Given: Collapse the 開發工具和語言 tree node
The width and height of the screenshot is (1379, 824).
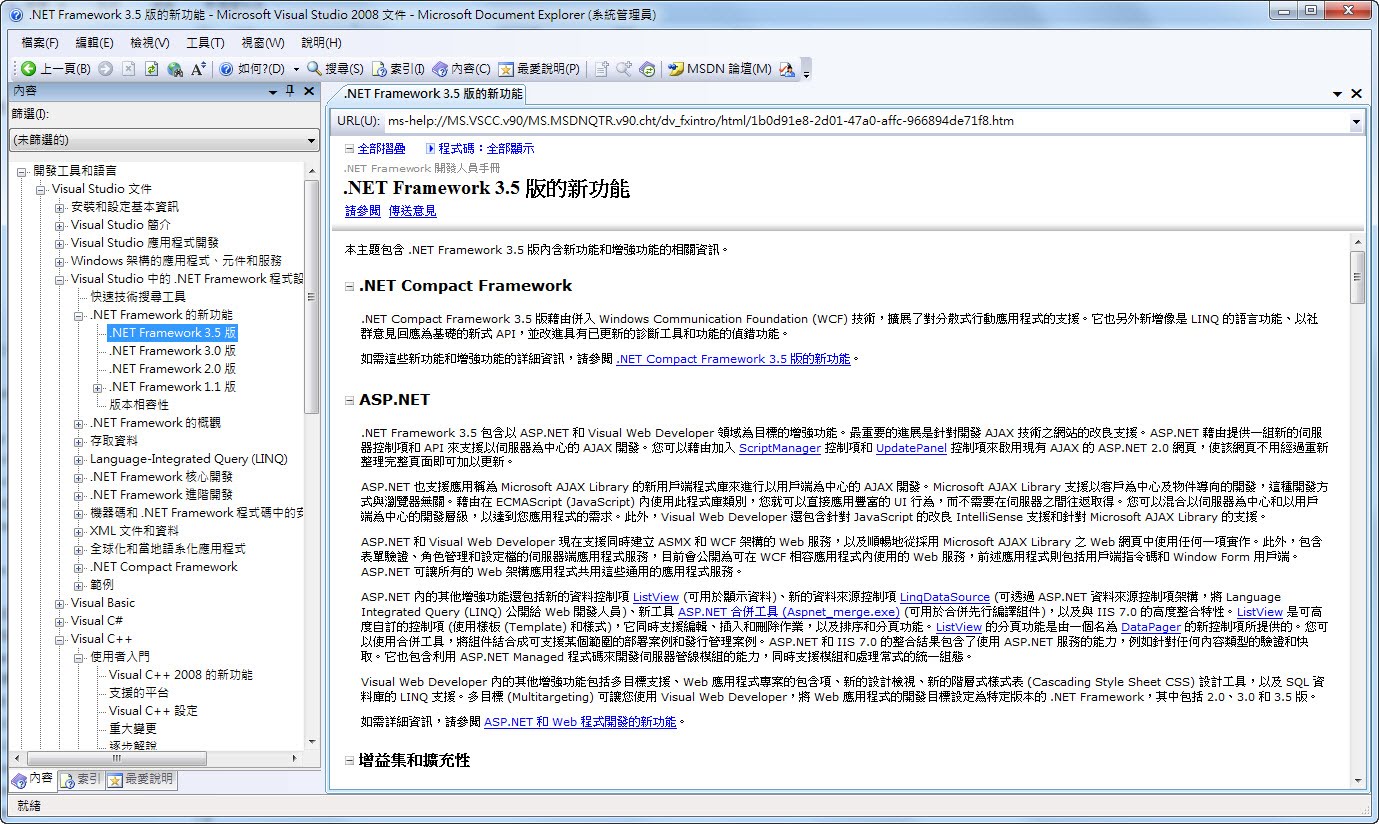Looking at the screenshot, I should (23, 171).
